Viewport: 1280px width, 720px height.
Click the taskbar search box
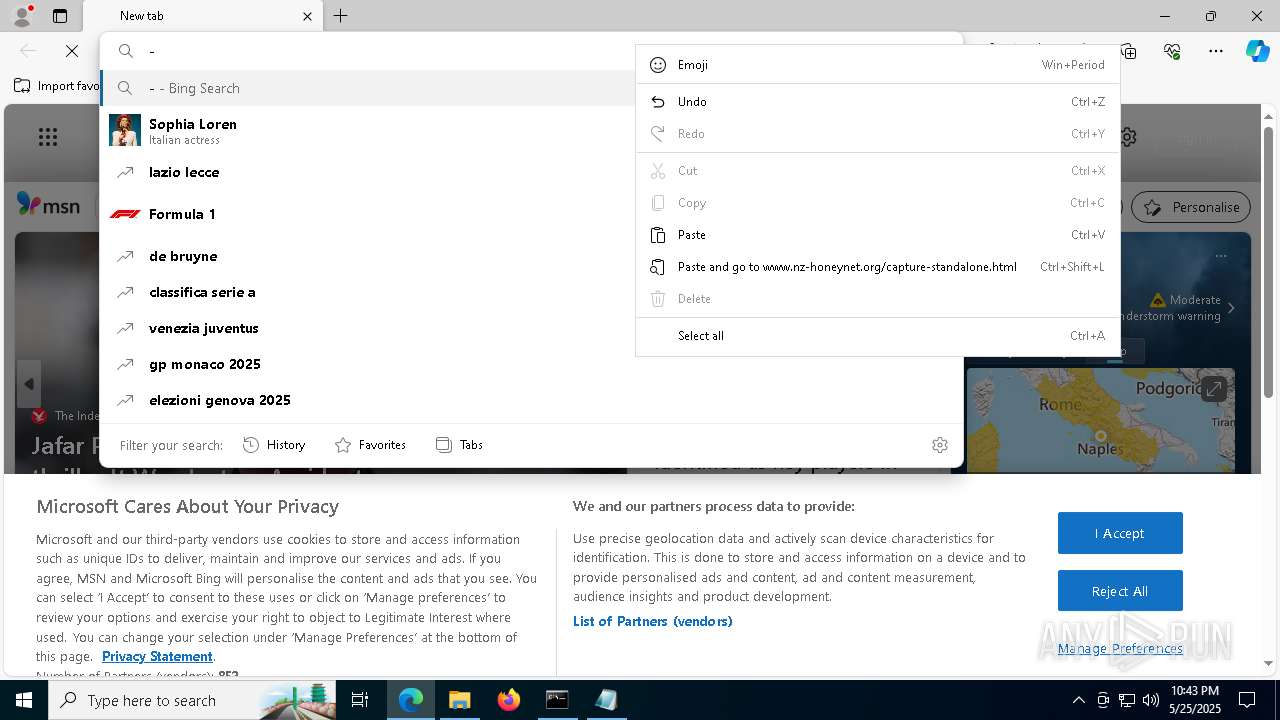point(192,700)
